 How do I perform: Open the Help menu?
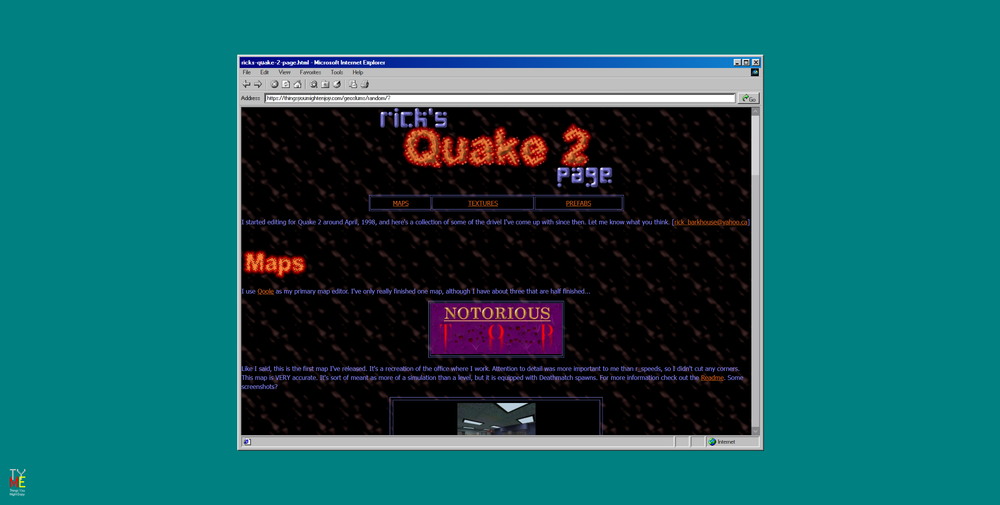358,72
